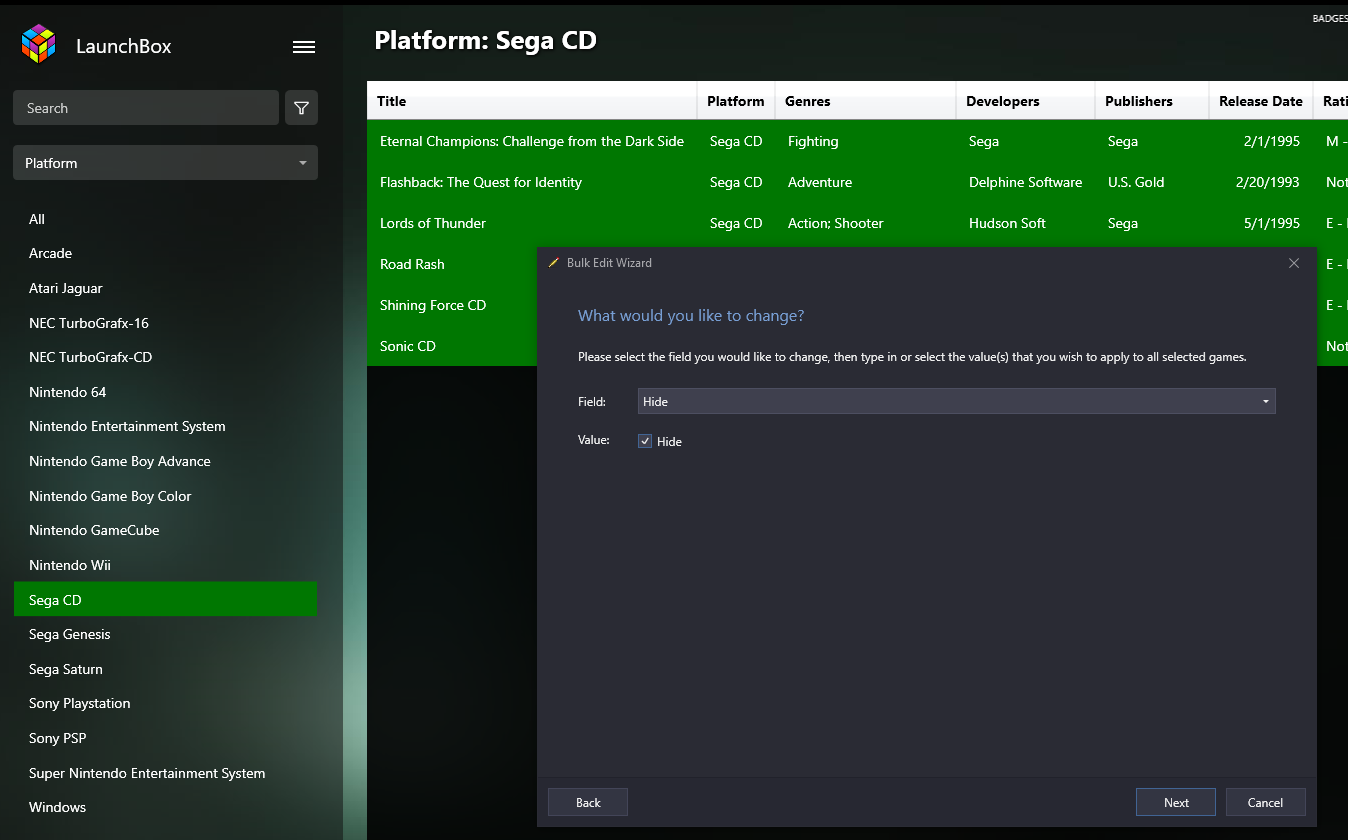Screen dimensions: 1348x840
Task: Click release date 2/20/1993
Action: (1268, 182)
